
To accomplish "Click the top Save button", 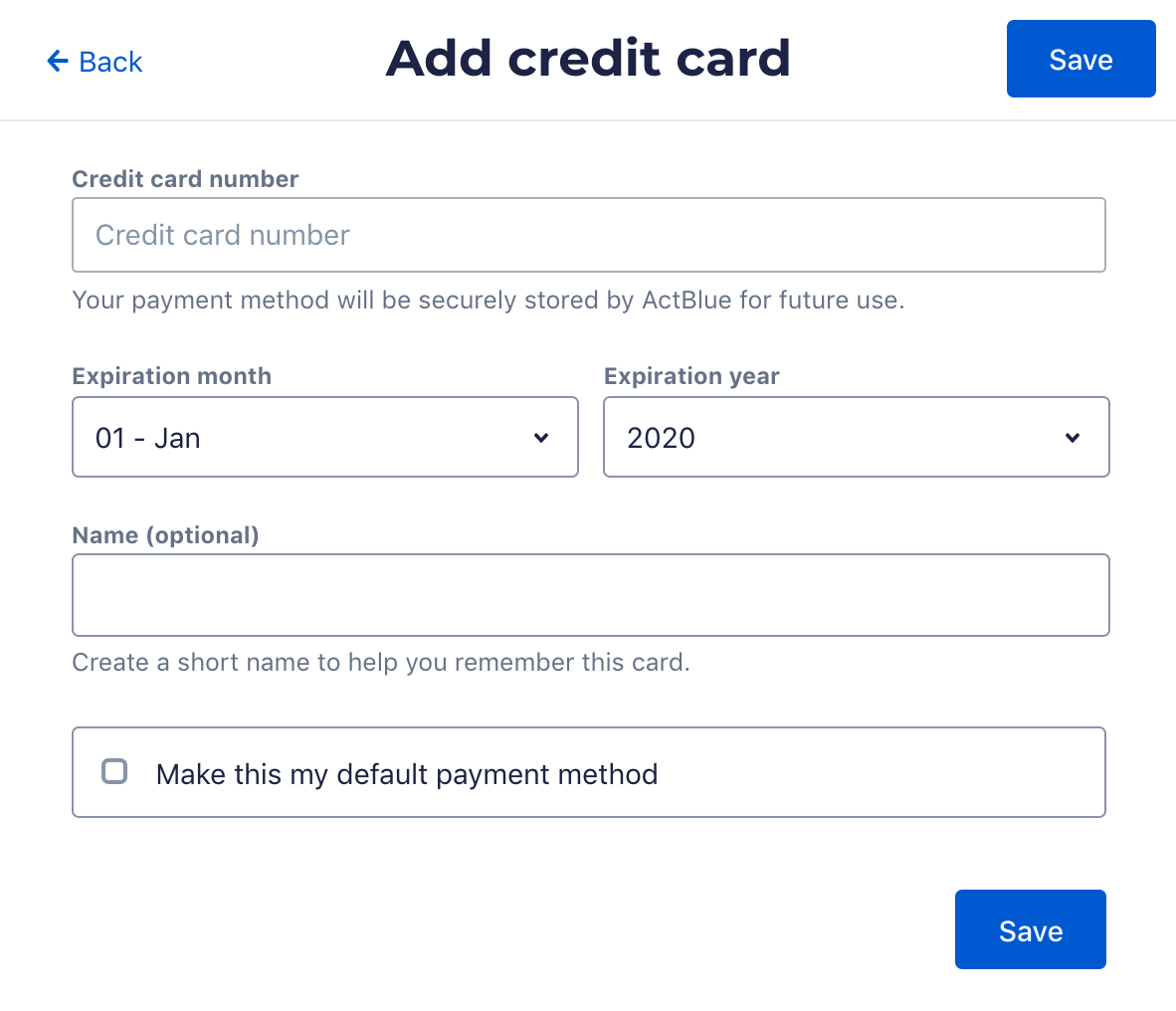I will pyautogui.click(x=1080, y=59).
